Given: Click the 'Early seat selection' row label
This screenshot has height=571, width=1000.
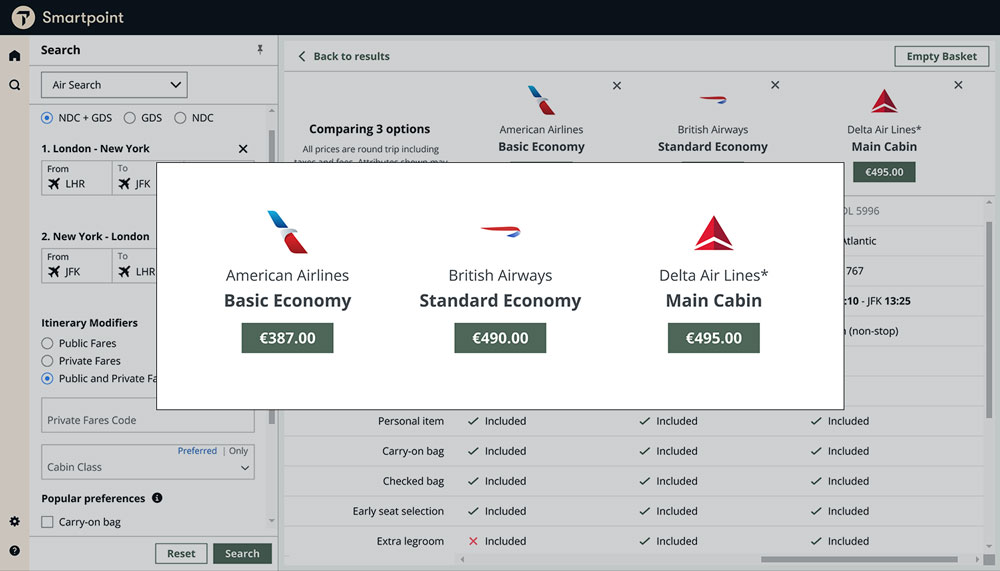Looking at the screenshot, I should pos(398,511).
